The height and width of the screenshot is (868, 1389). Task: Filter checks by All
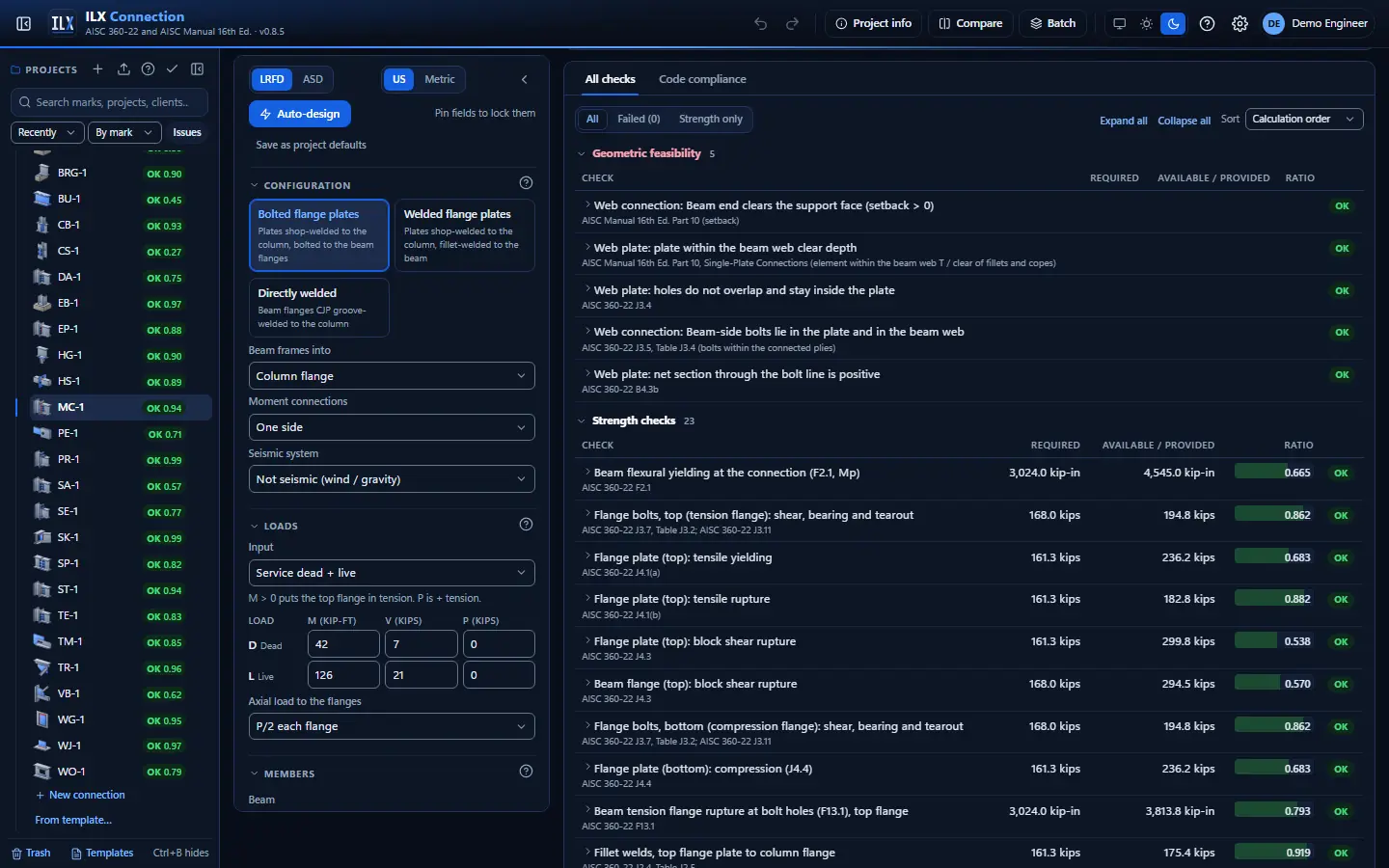point(592,119)
